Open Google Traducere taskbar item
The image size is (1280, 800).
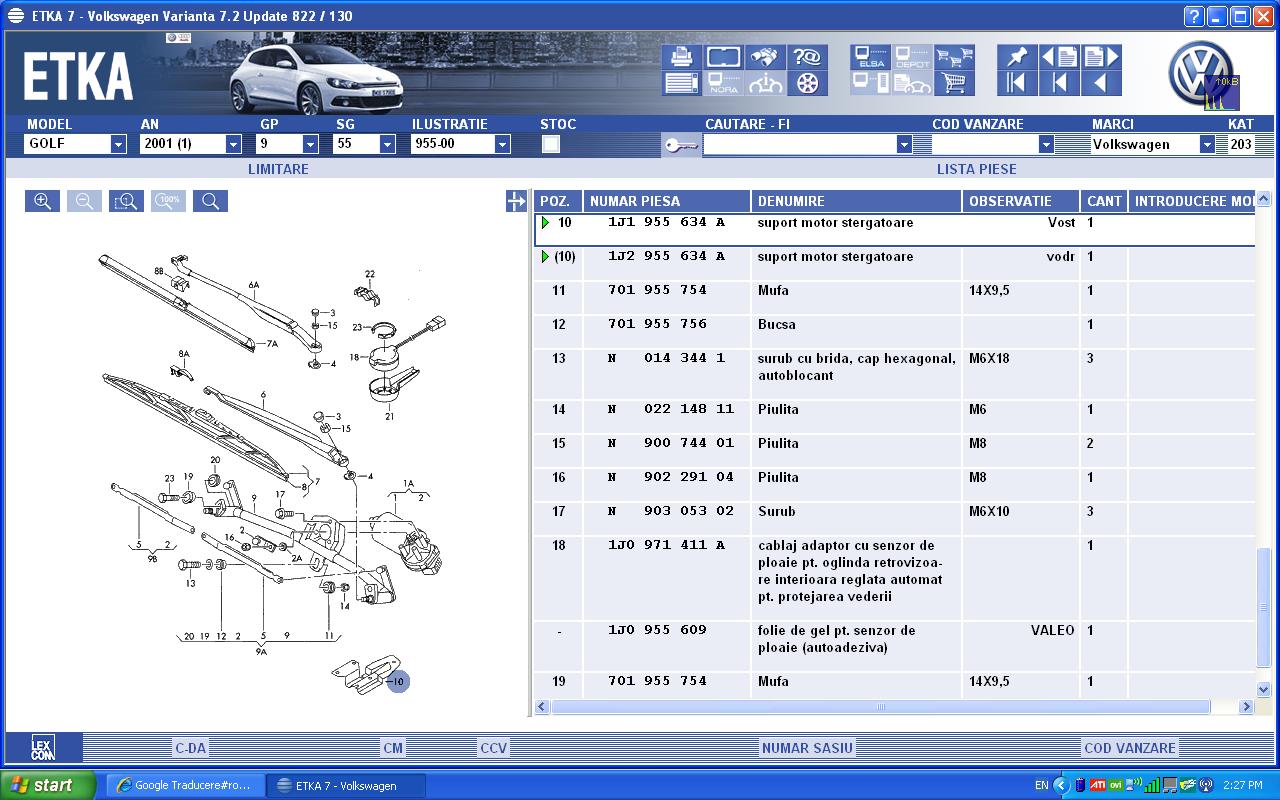[x=185, y=785]
